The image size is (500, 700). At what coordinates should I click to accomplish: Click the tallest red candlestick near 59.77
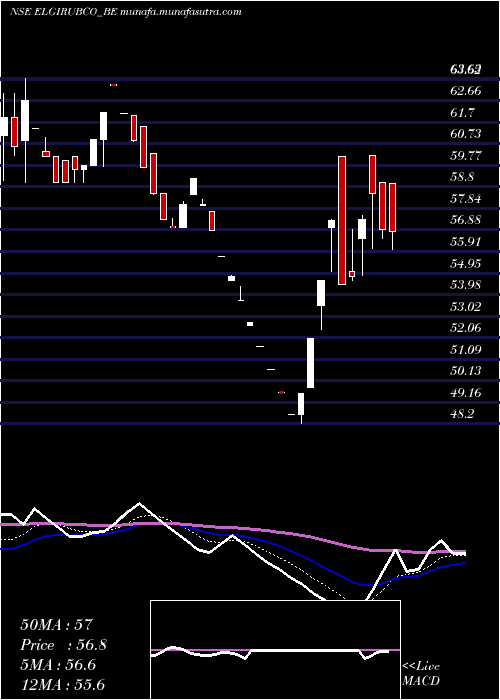point(342,220)
